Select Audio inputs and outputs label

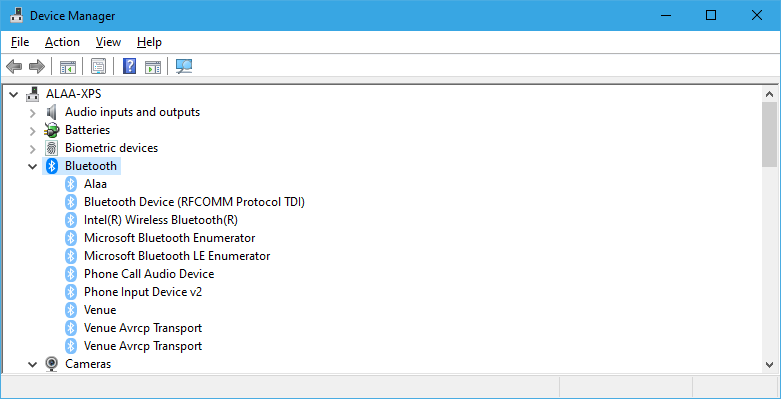132,112
